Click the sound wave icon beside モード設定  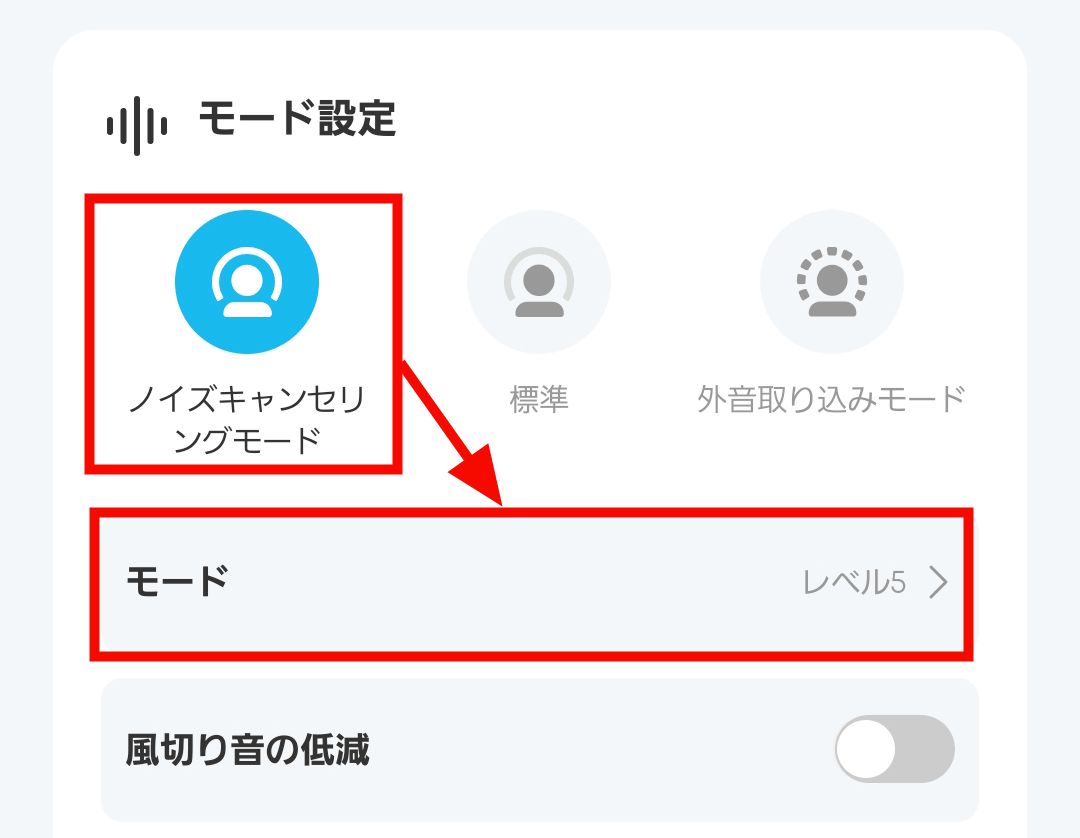pyautogui.click(x=136, y=125)
